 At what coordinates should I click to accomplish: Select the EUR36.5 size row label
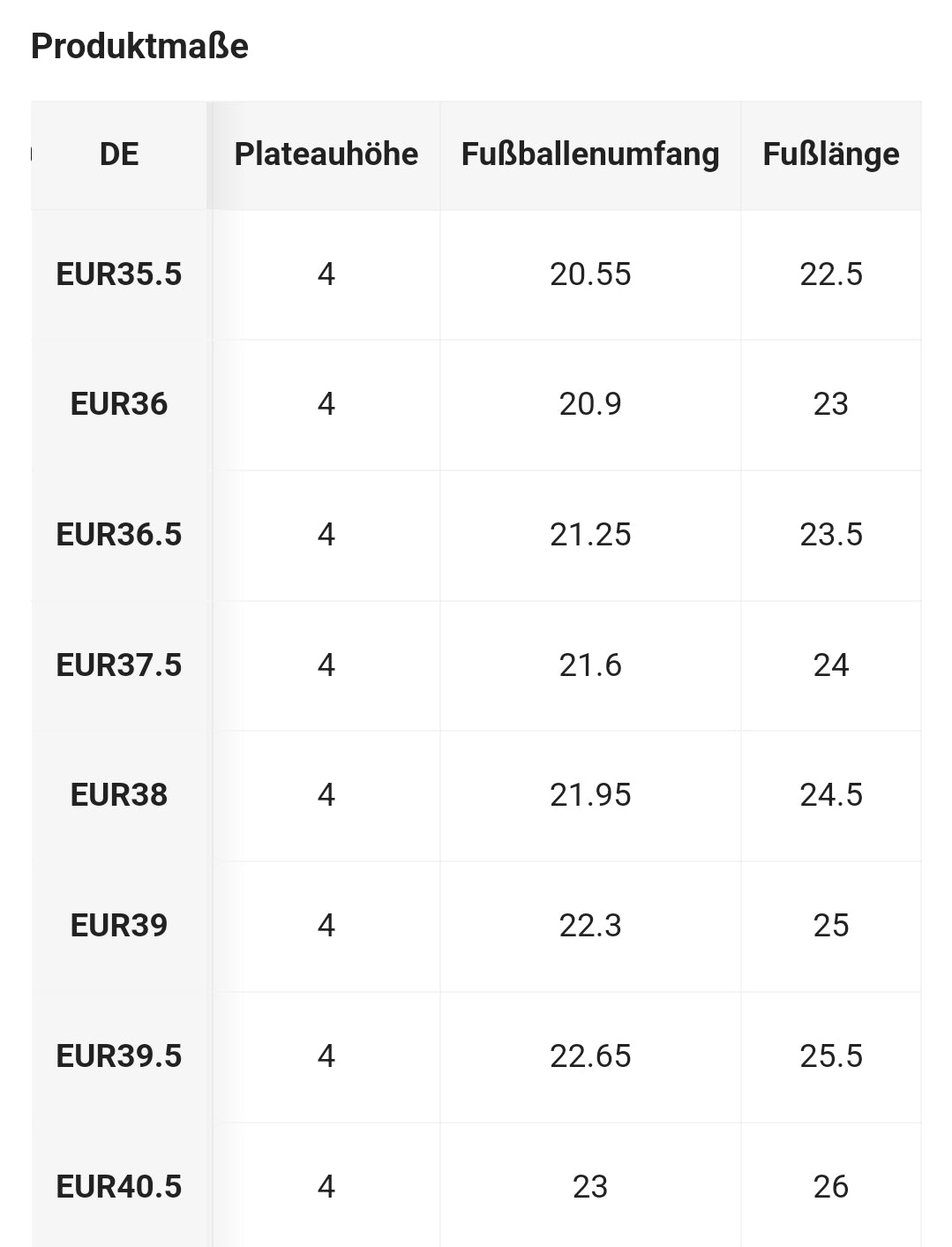tap(119, 535)
